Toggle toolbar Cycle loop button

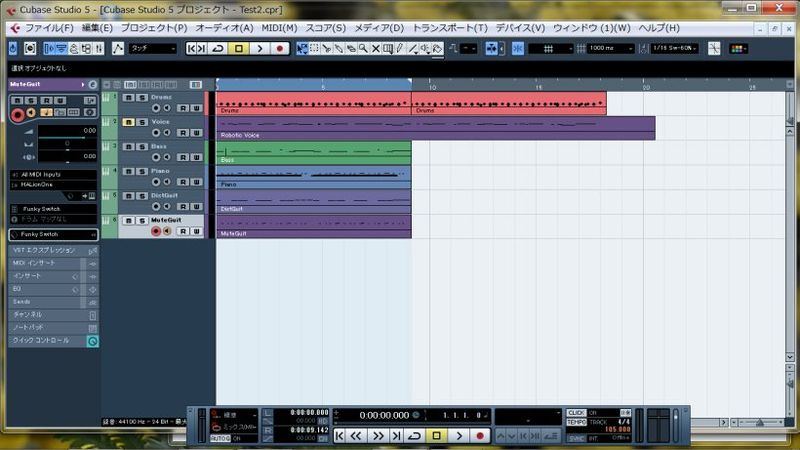coord(218,48)
